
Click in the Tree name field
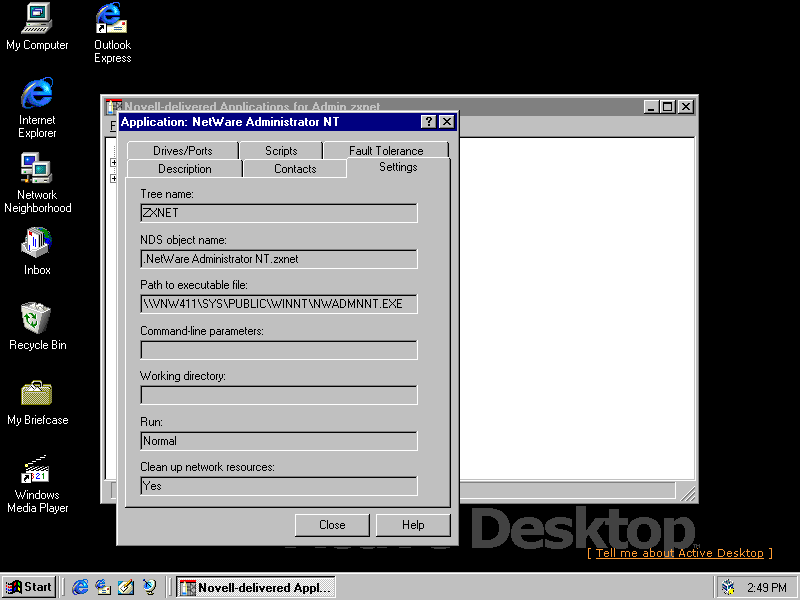point(279,213)
